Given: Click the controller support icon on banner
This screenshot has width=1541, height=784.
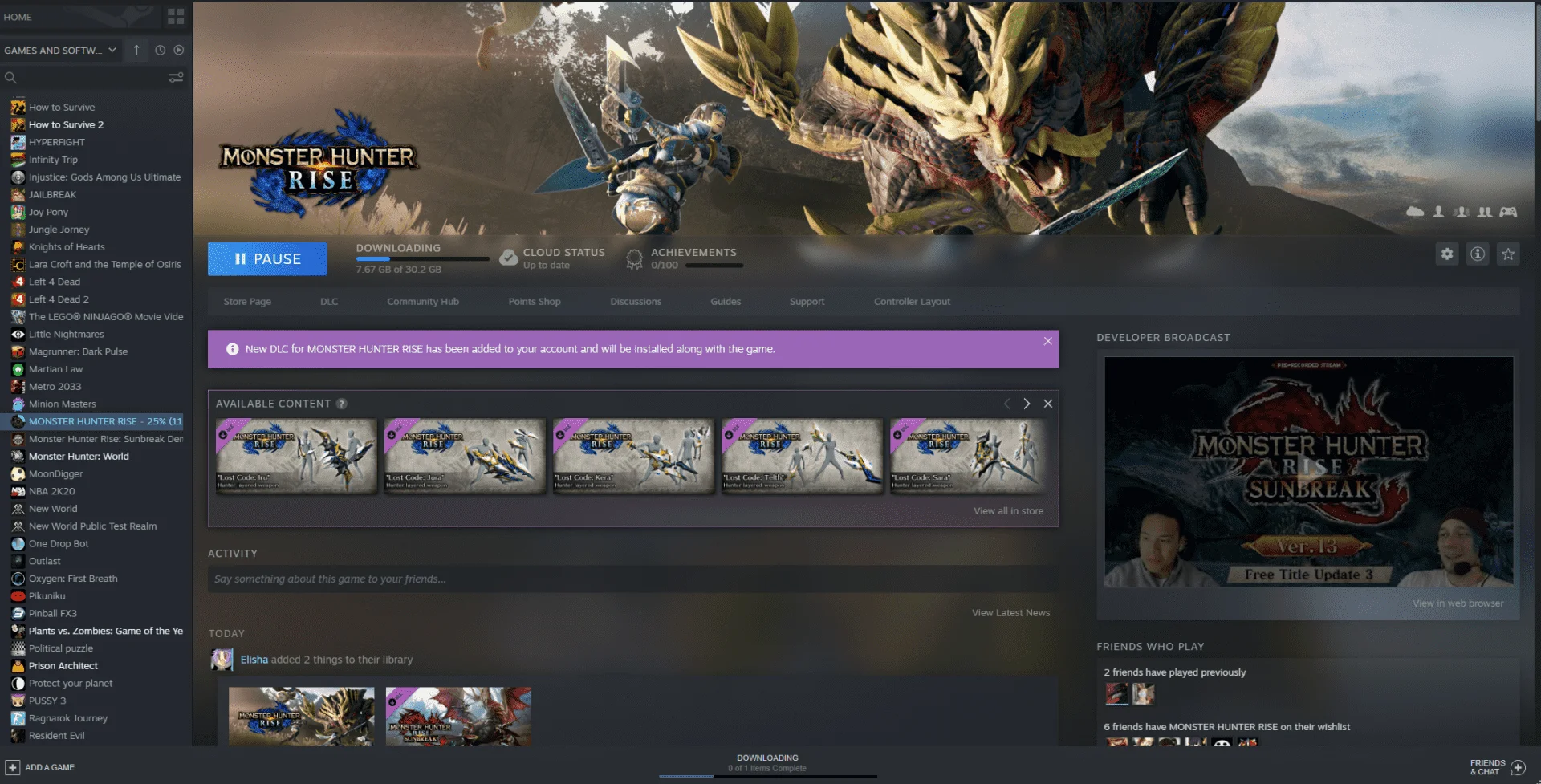Looking at the screenshot, I should (1509, 212).
